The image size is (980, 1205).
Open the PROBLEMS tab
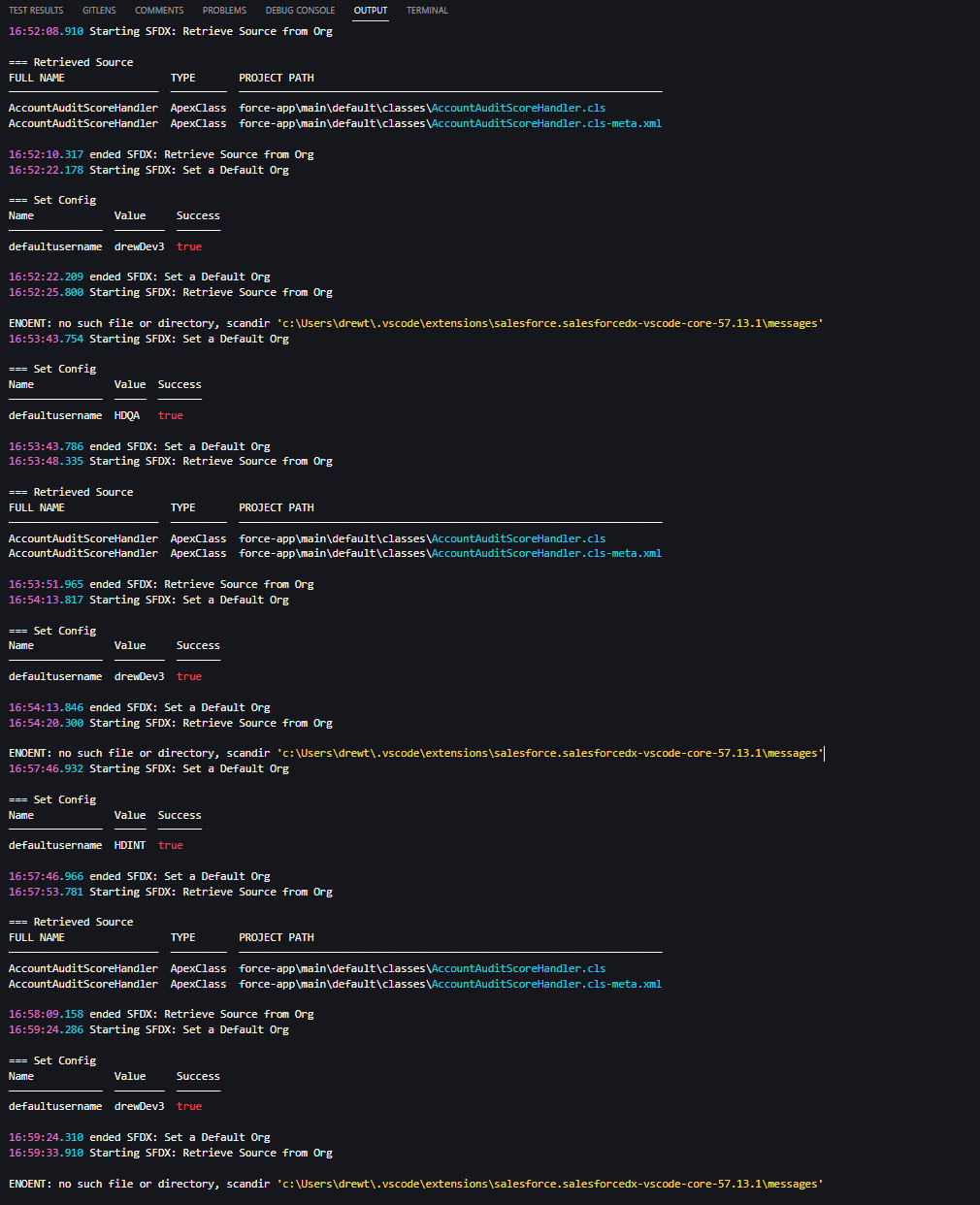224,10
